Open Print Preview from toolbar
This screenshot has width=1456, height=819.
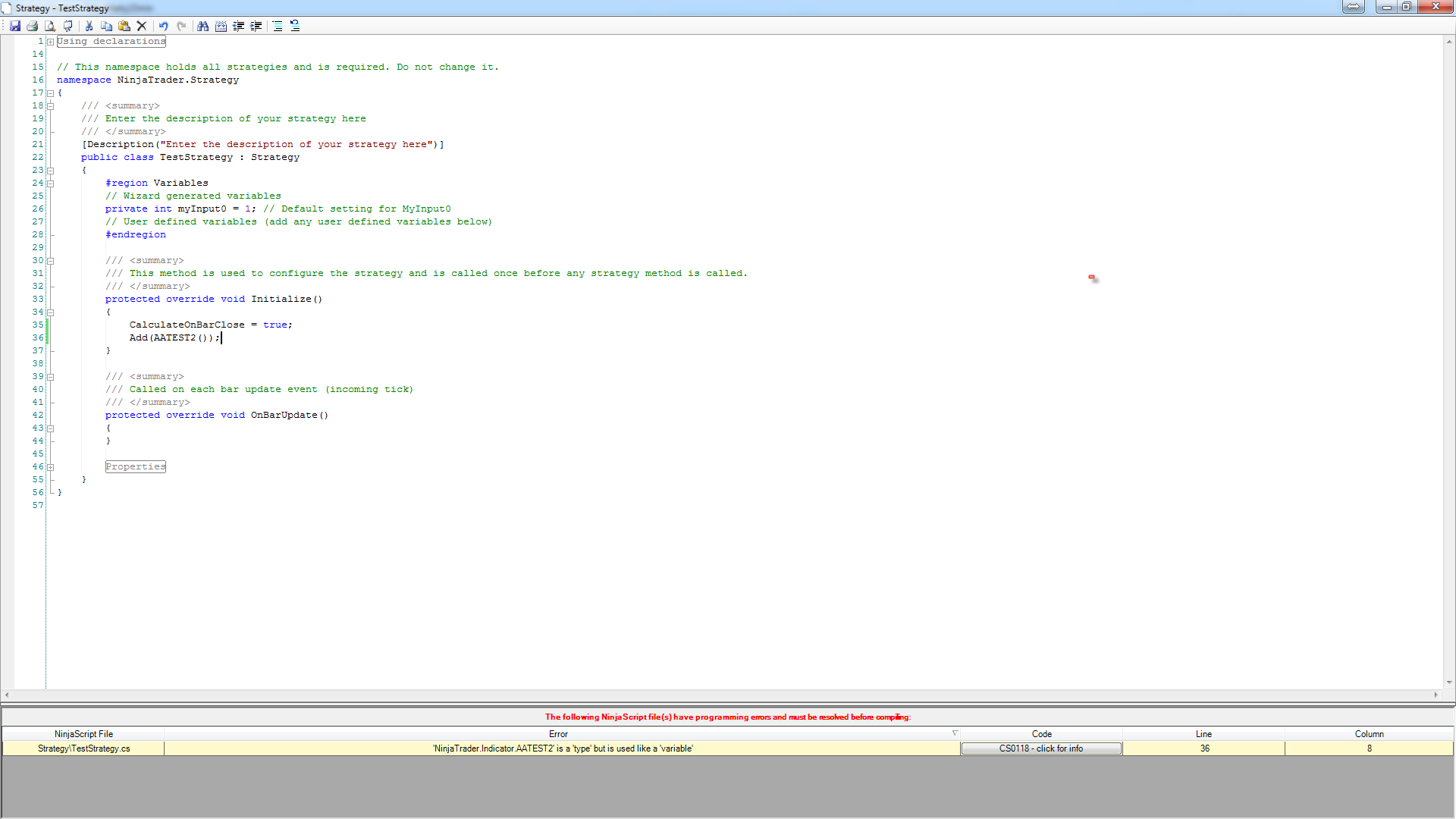click(50, 26)
